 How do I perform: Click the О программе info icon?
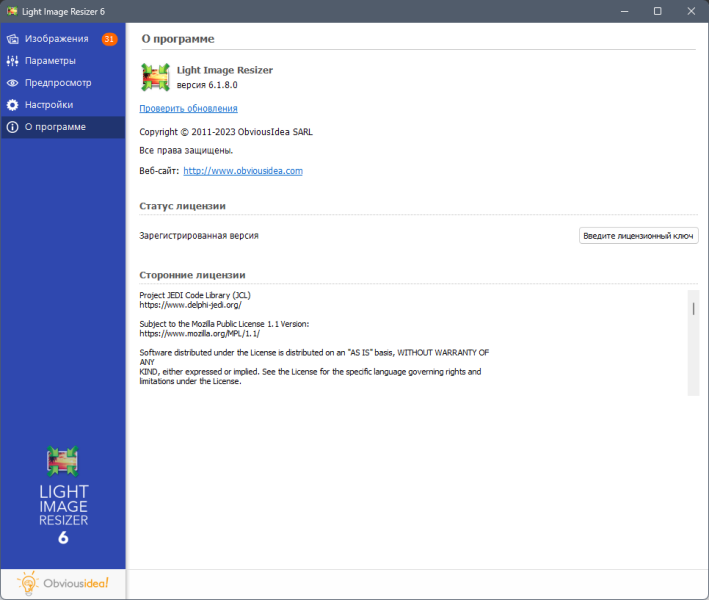click(x=13, y=127)
